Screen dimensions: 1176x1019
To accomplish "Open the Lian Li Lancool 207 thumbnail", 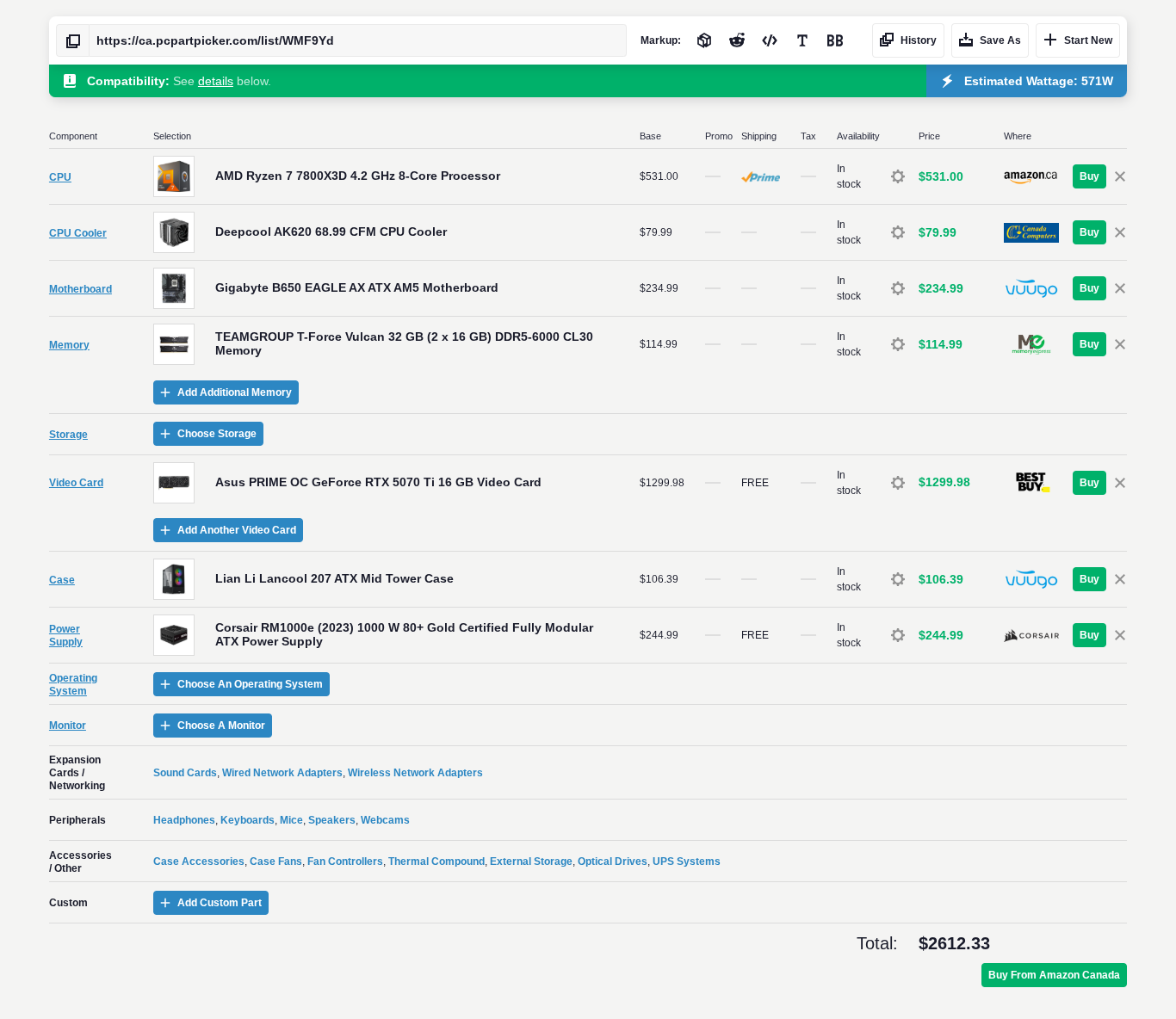I will [x=174, y=579].
